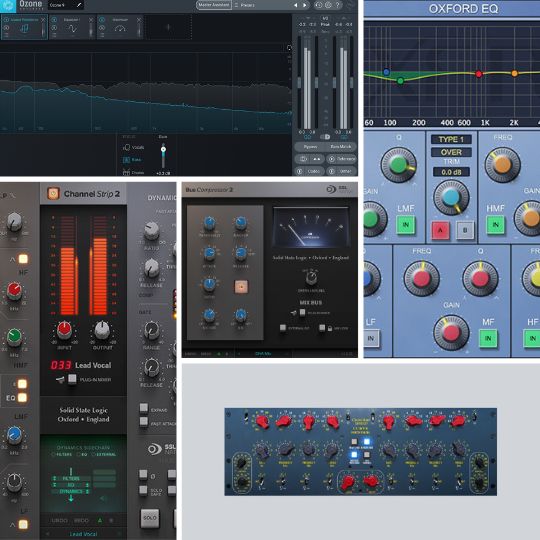Toggle the LMF IN button in Oxford EQ
The height and width of the screenshot is (540, 540).
pos(405,225)
